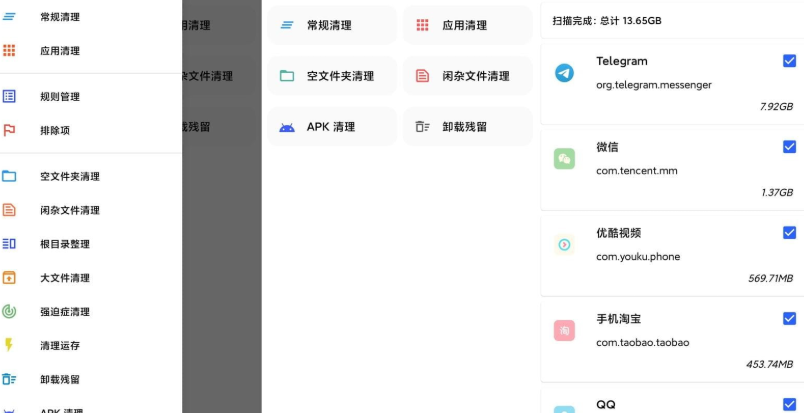Image resolution: width=804 pixels, height=413 pixels.
Task: Tap the QQ app name
Action: 606,405
